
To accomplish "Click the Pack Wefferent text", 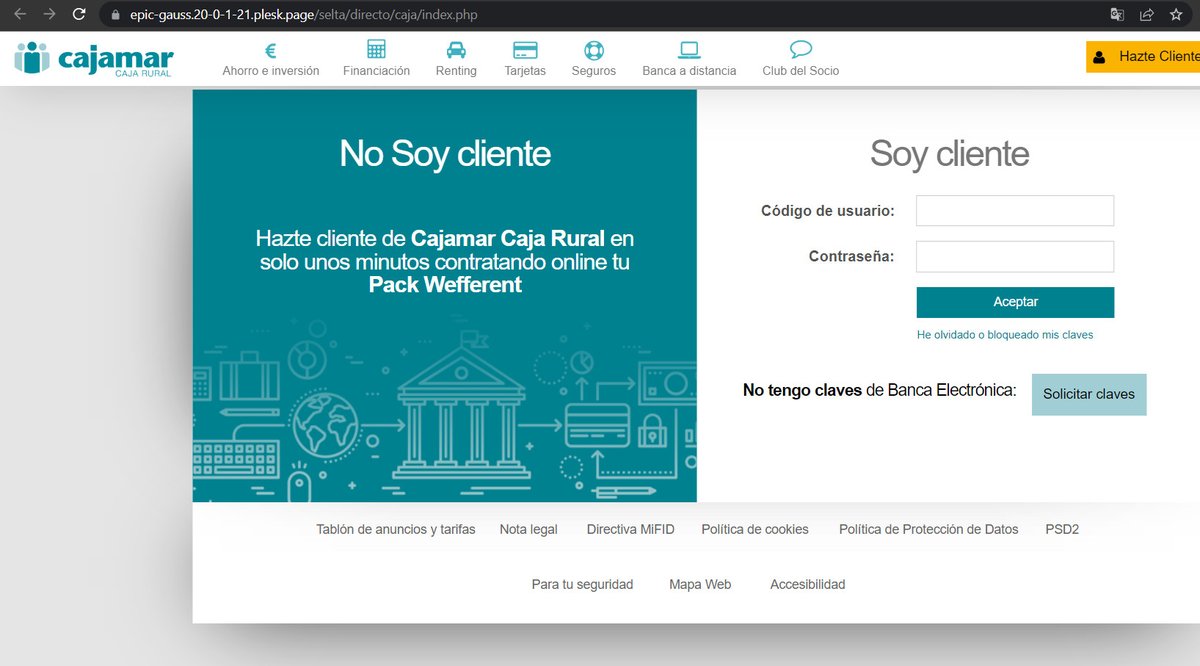I will pos(445,284).
